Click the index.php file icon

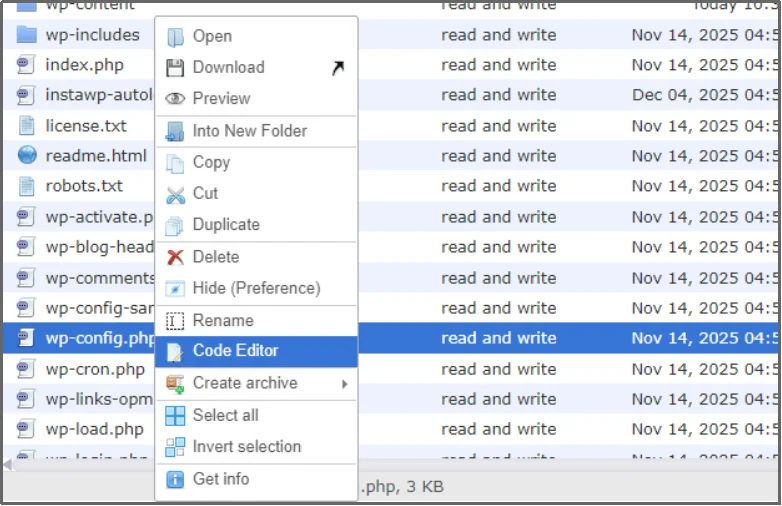pyautogui.click(x=26, y=65)
